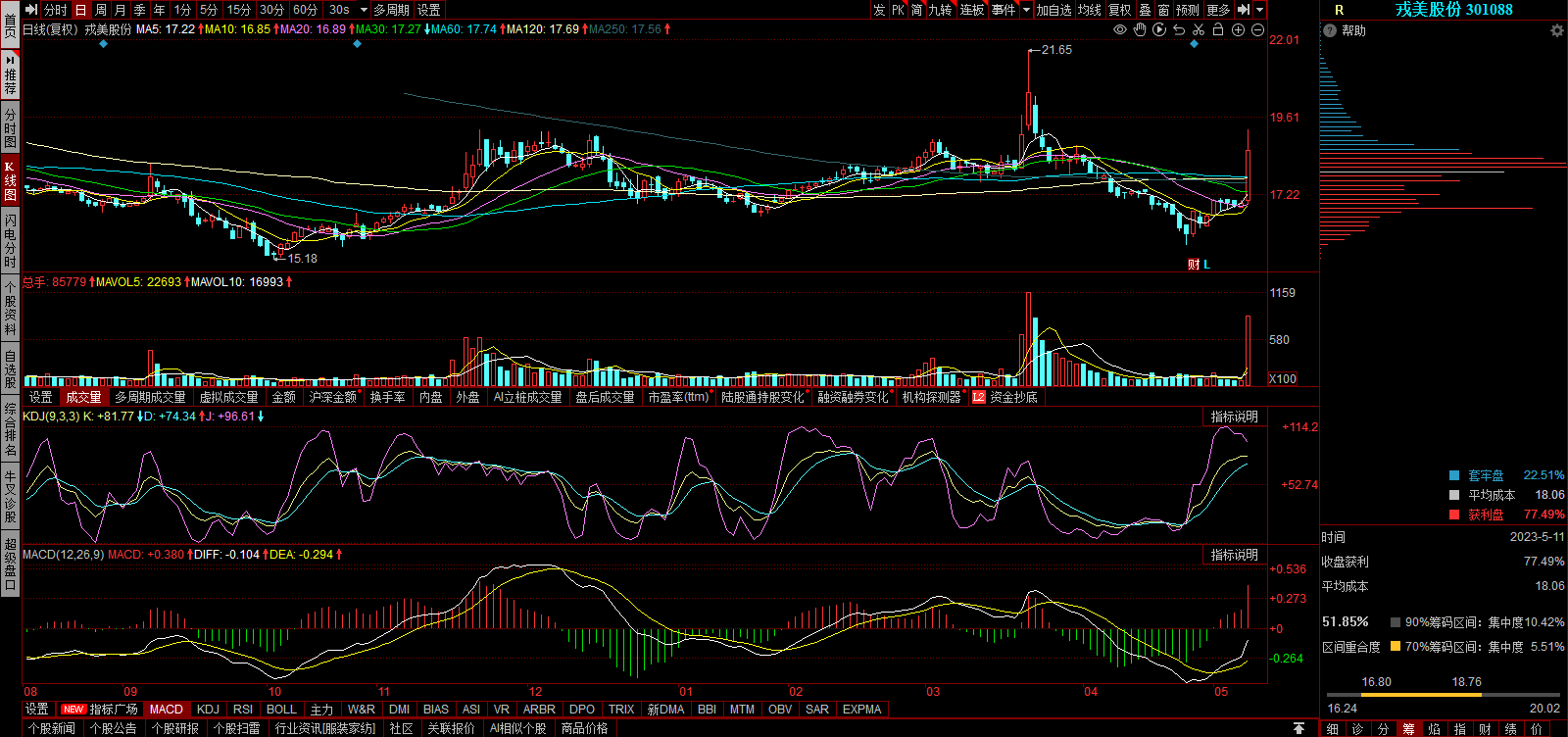Open 推荐 in the left sidebar

(x=10, y=75)
